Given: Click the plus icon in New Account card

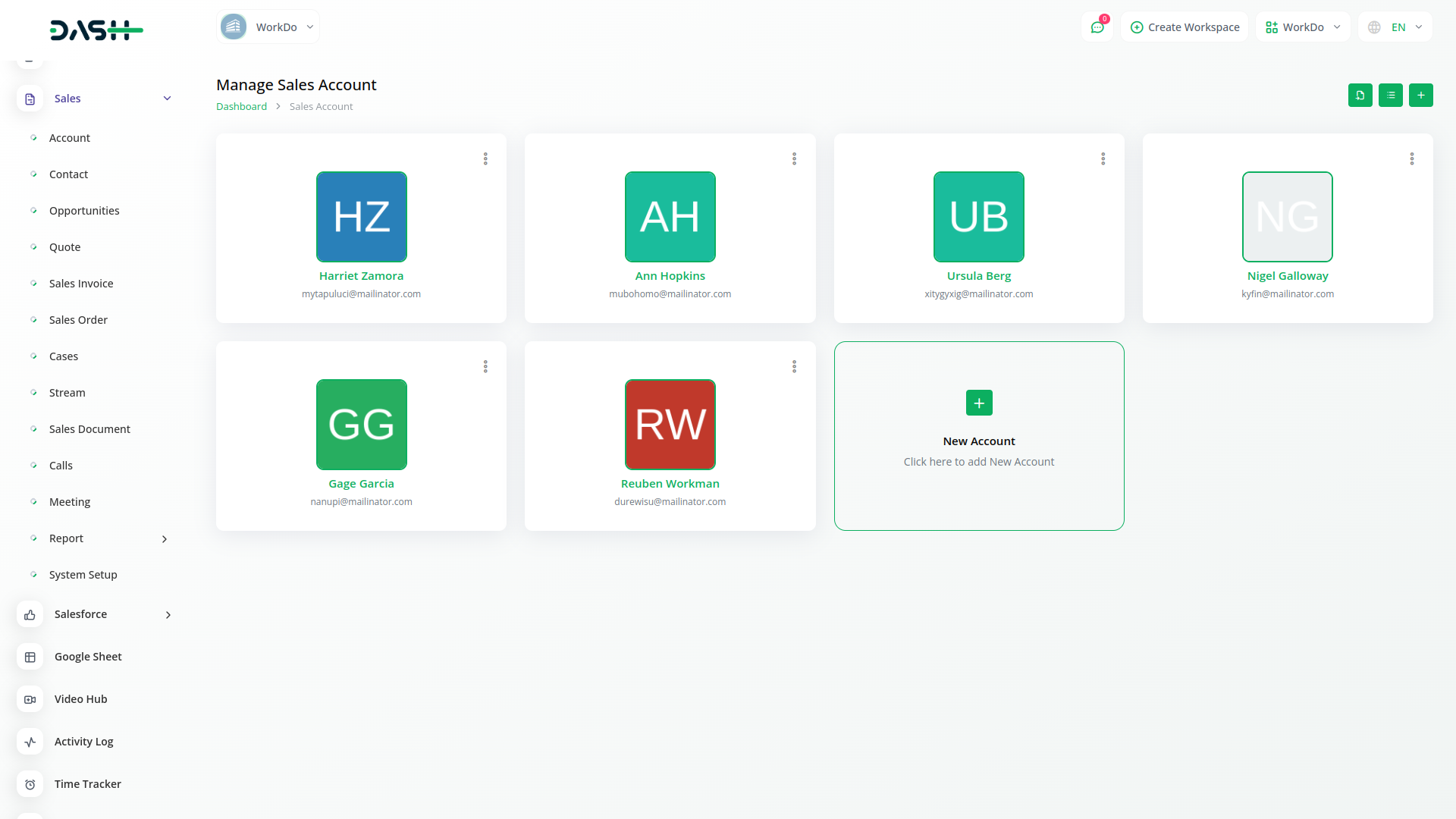Looking at the screenshot, I should 978,403.
